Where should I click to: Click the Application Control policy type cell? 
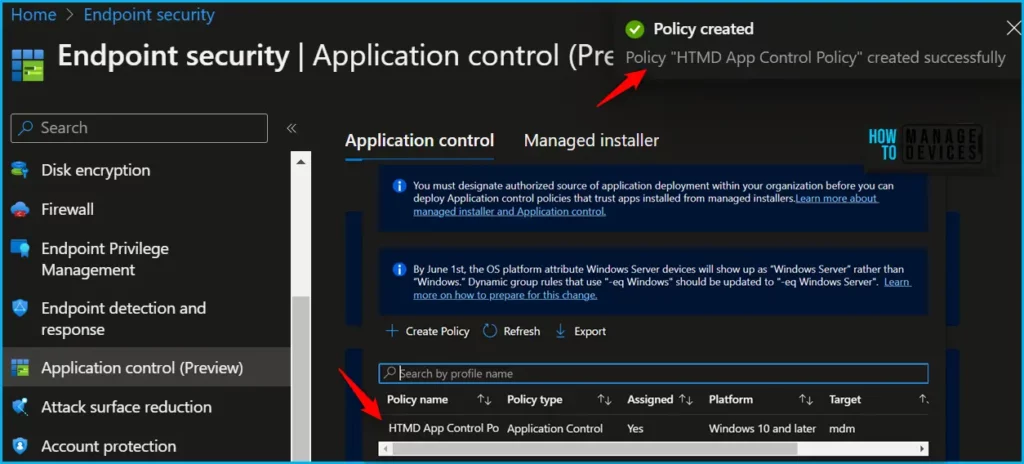click(555, 429)
